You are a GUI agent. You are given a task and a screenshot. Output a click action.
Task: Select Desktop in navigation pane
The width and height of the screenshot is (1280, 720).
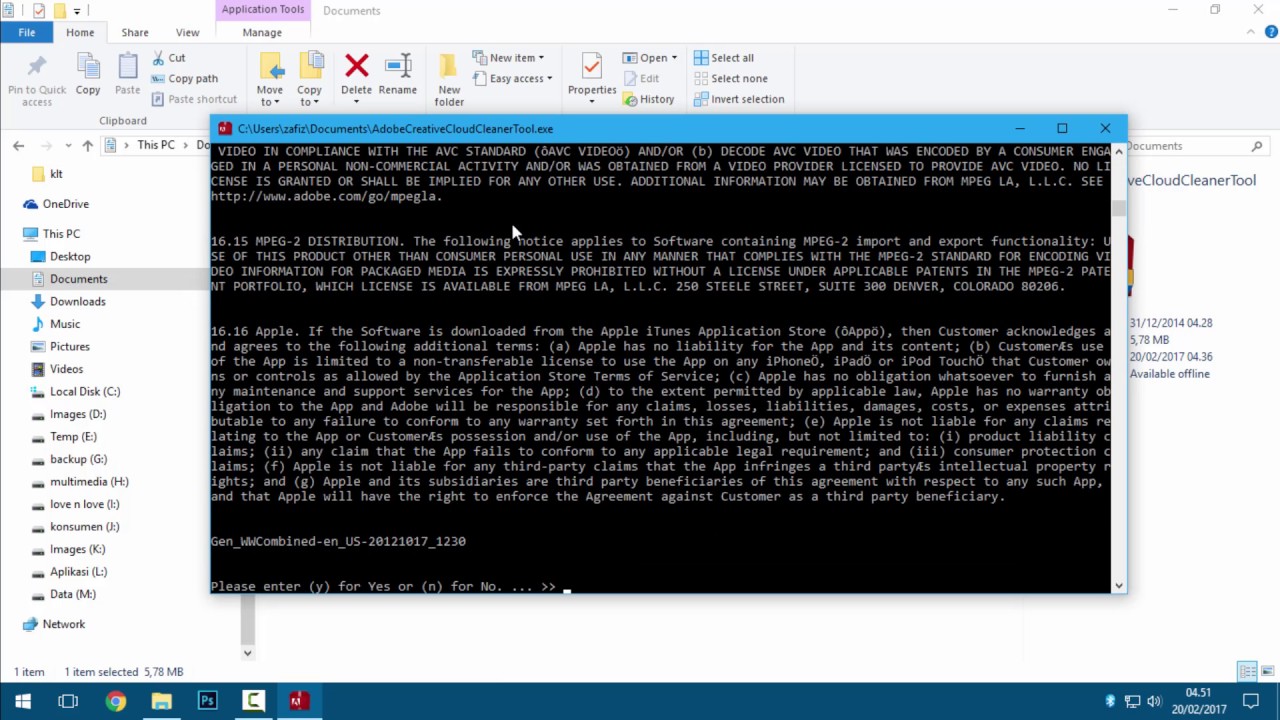70,256
